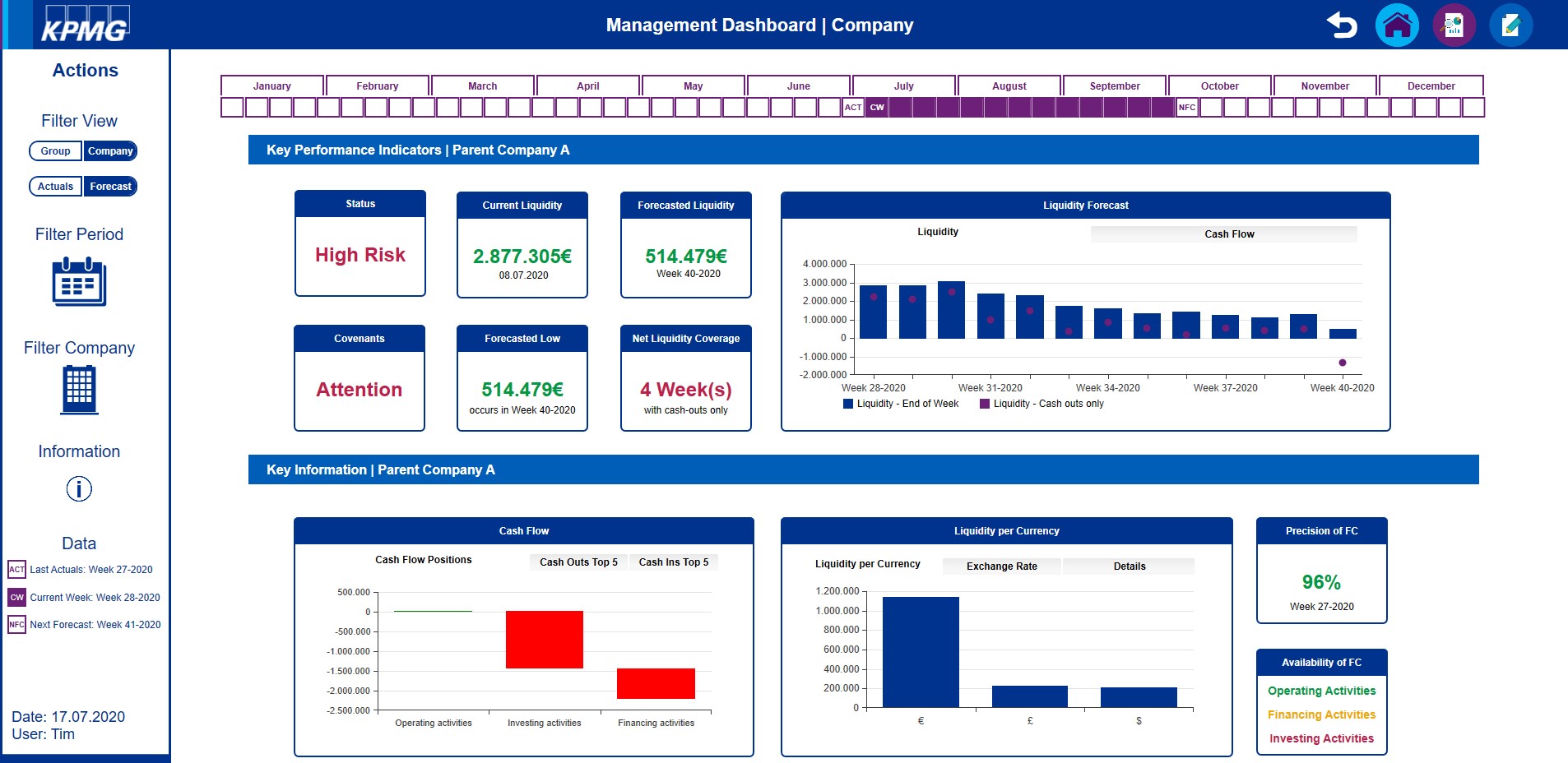Switch filter view to Group
This screenshot has width=1568, height=763.
coord(55,151)
